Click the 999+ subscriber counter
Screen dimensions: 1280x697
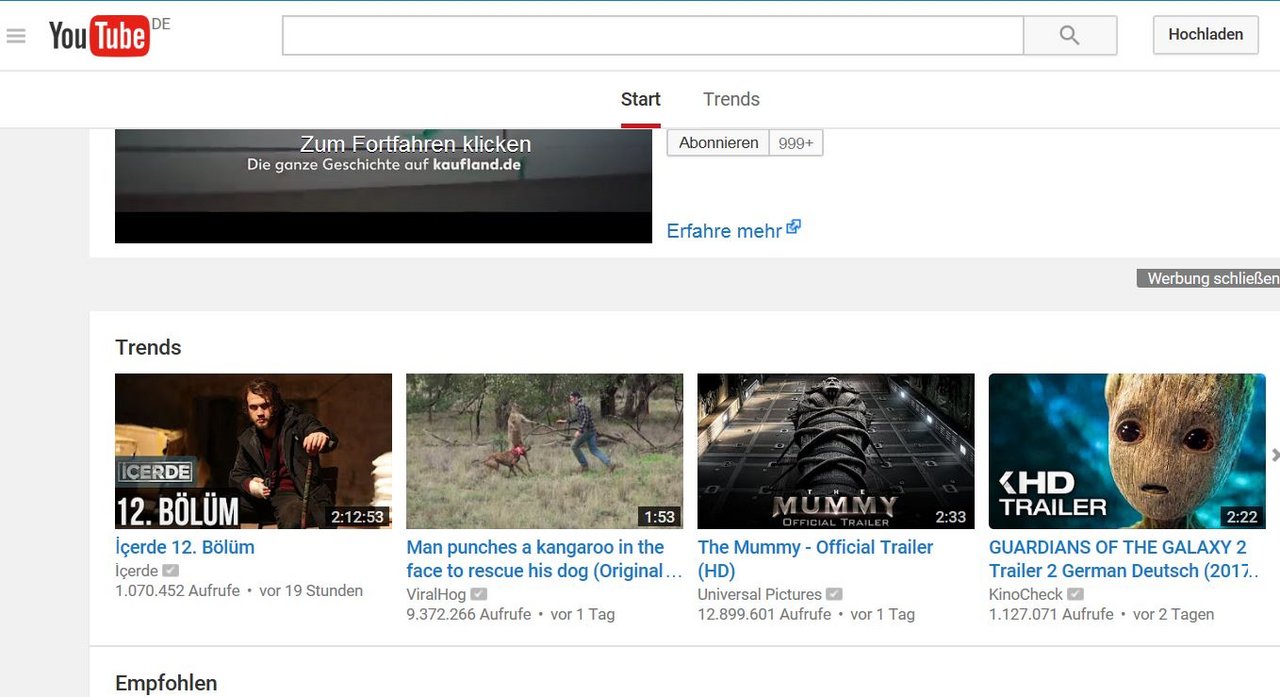(x=795, y=142)
